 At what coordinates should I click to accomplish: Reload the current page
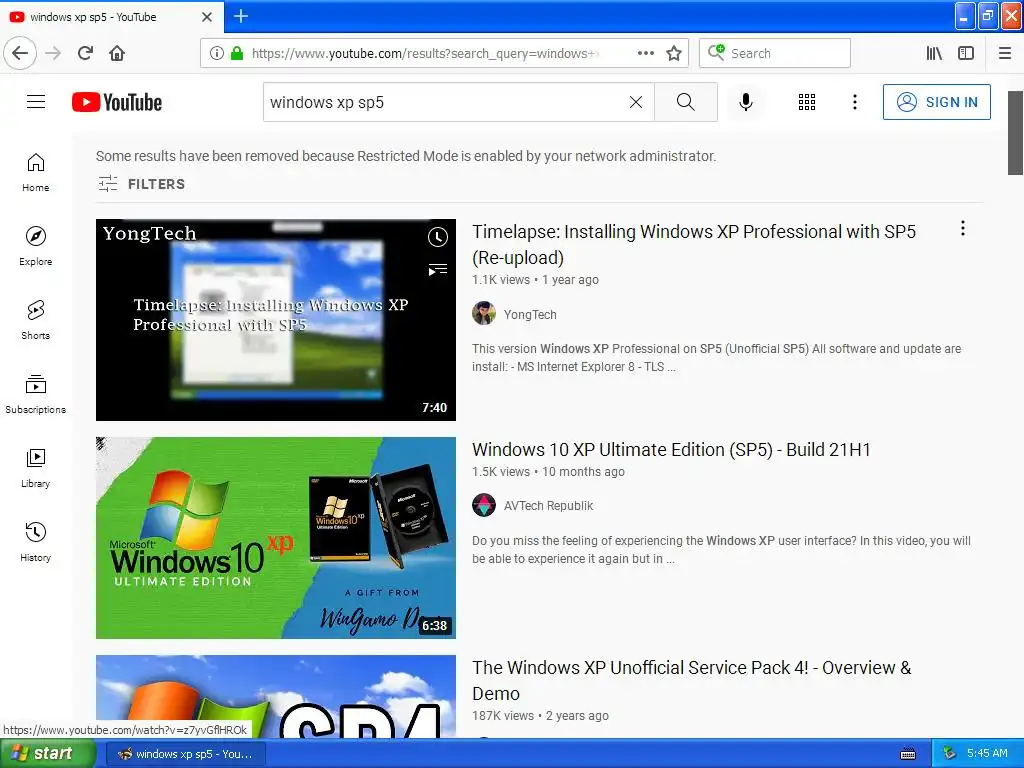[85, 53]
